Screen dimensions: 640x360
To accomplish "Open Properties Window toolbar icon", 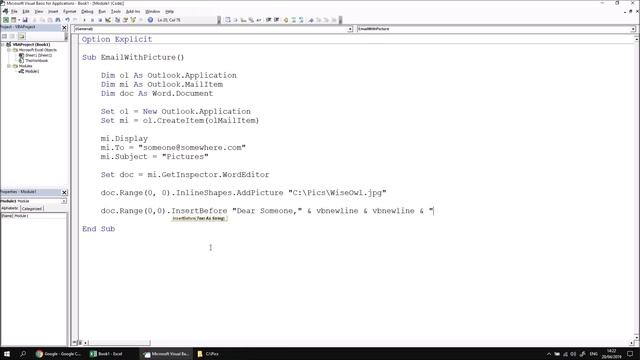I will [125, 20].
